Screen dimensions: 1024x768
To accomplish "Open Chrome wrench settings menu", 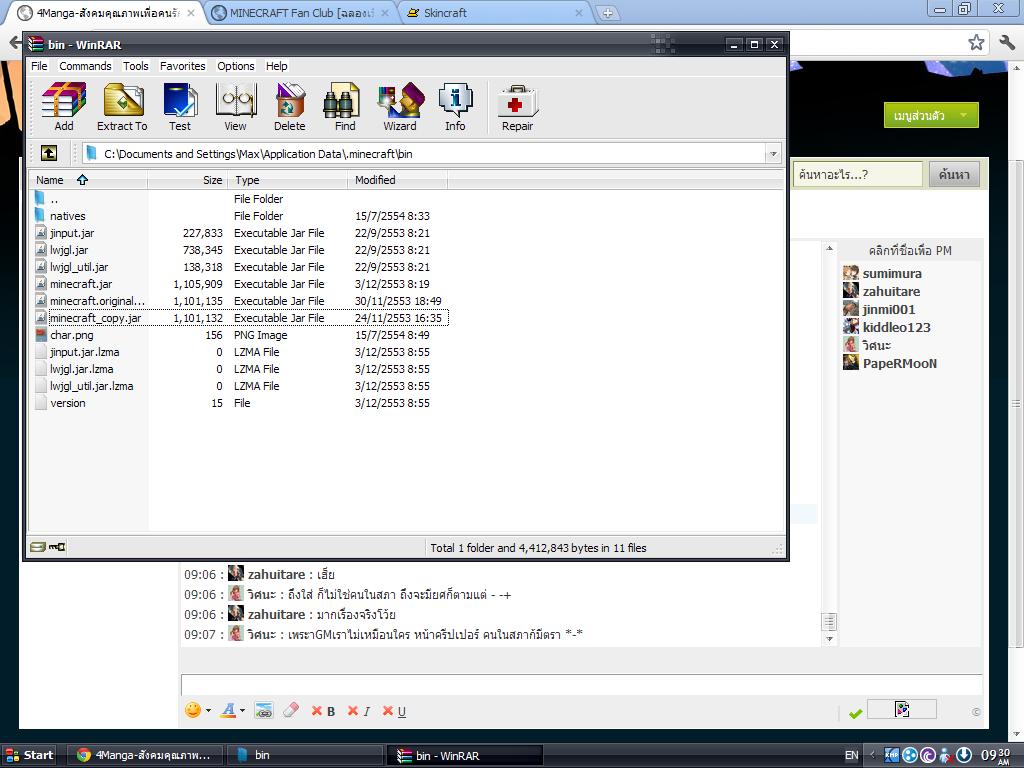I will [x=1006, y=43].
